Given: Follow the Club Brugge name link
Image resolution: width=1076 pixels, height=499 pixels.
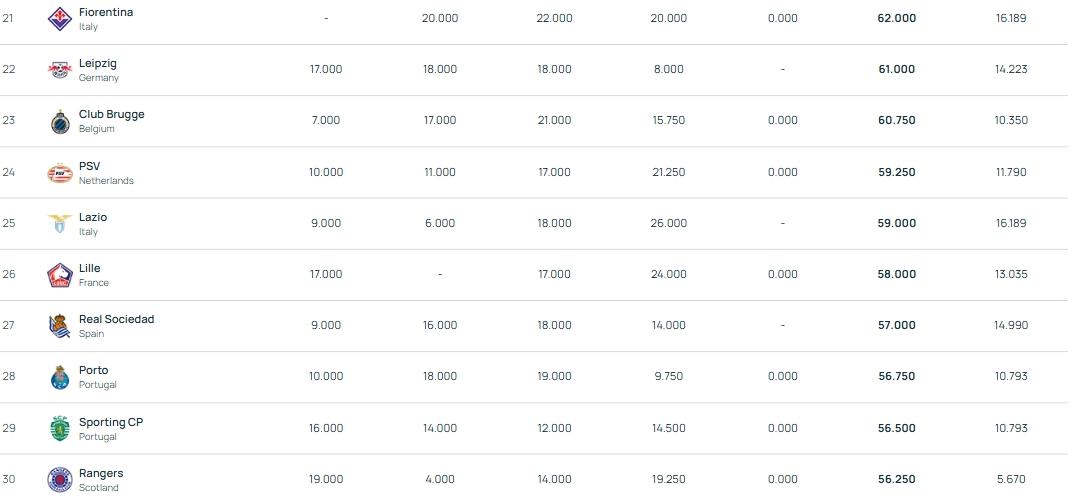Looking at the screenshot, I should [x=111, y=114].
